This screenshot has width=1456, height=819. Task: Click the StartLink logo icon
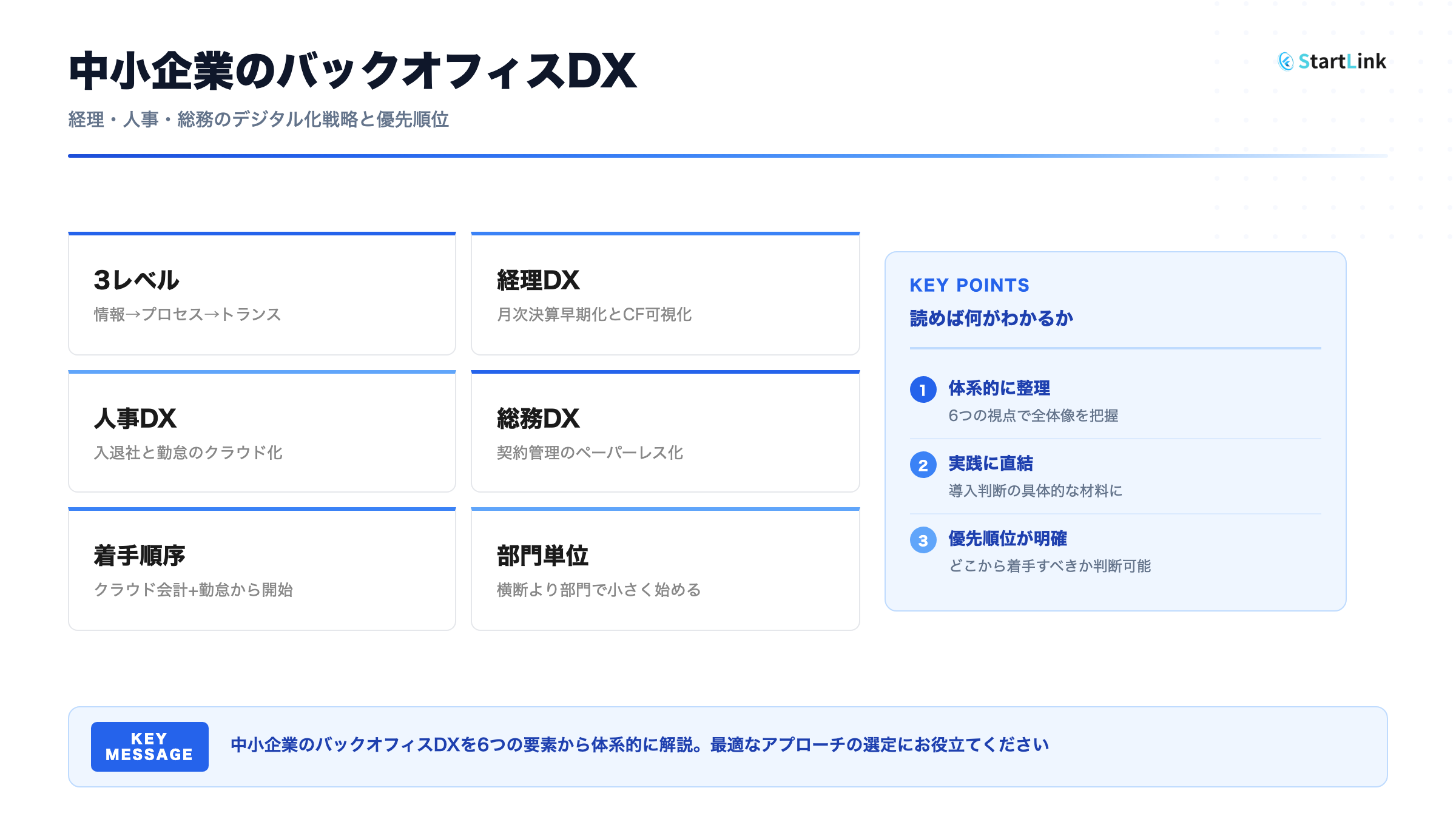pos(1286,61)
